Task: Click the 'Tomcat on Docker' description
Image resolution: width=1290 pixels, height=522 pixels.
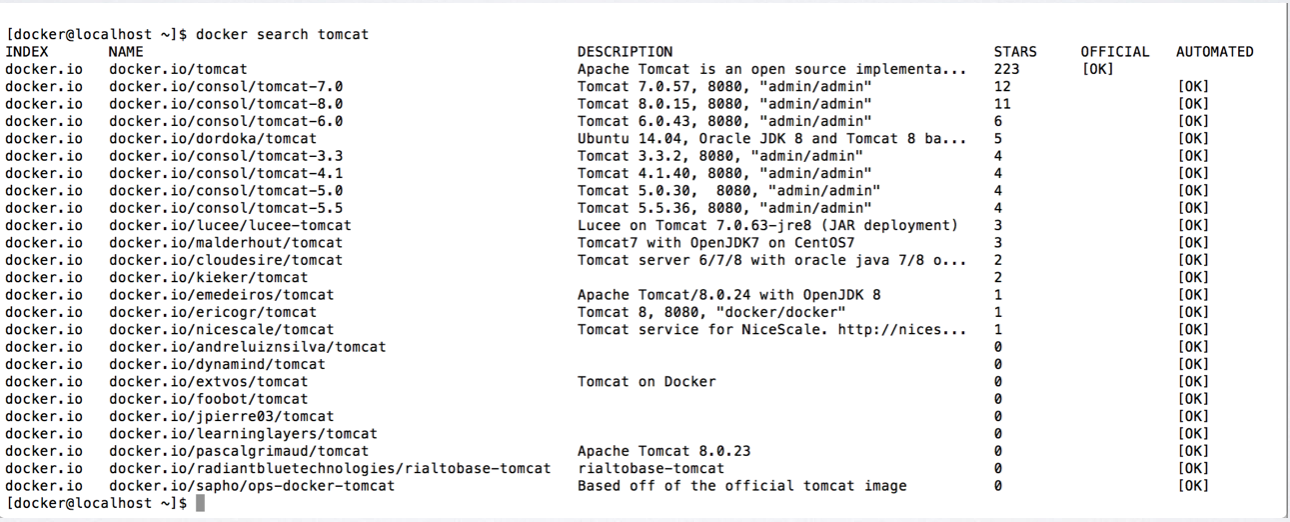Action: click(646, 381)
